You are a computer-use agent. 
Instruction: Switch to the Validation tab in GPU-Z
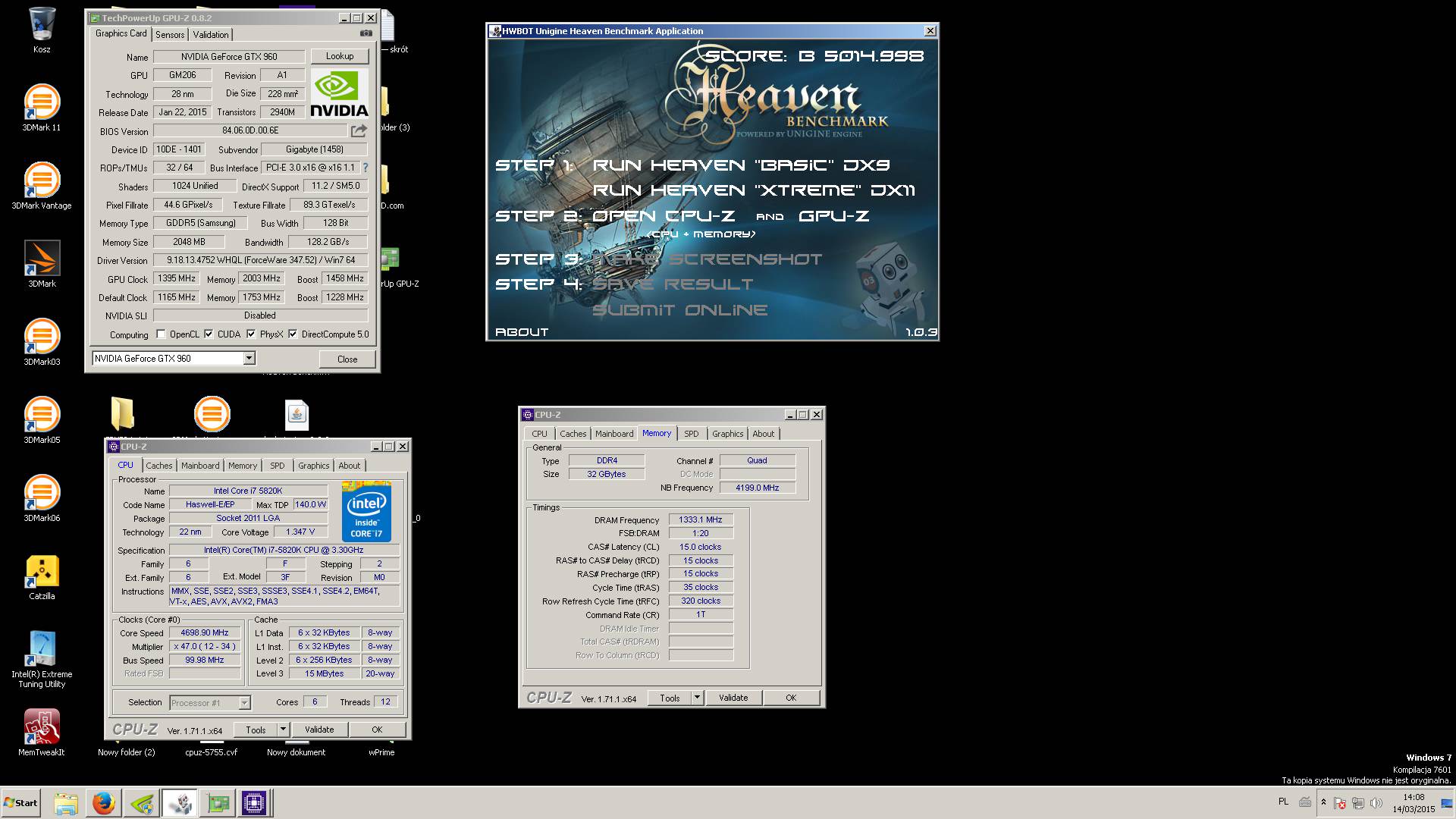point(211,35)
